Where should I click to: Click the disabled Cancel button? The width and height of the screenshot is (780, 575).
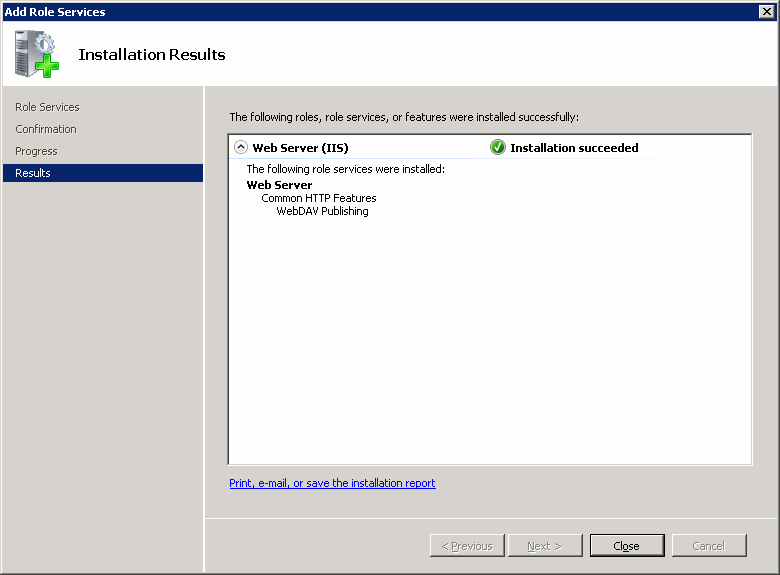point(708,546)
